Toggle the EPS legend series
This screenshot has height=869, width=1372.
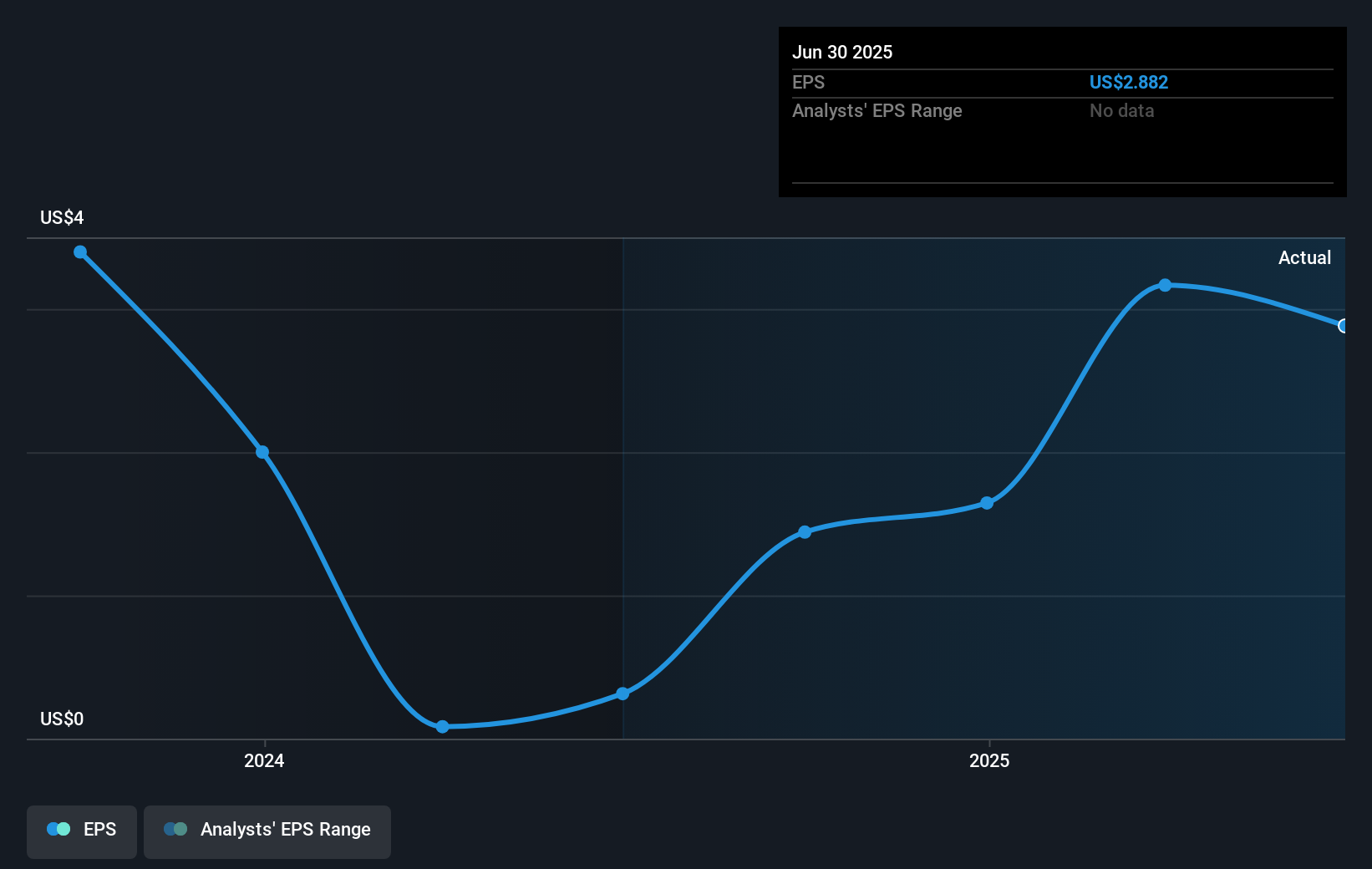pos(82,831)
